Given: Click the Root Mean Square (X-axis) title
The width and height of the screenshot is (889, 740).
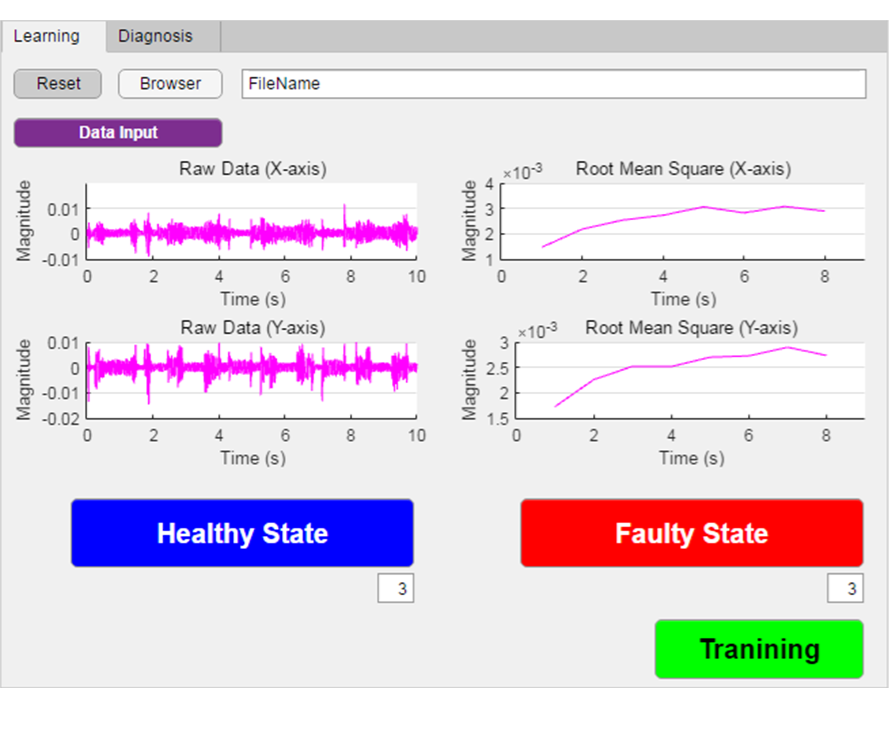Looking at the screenshot, I should click(683, 169).
